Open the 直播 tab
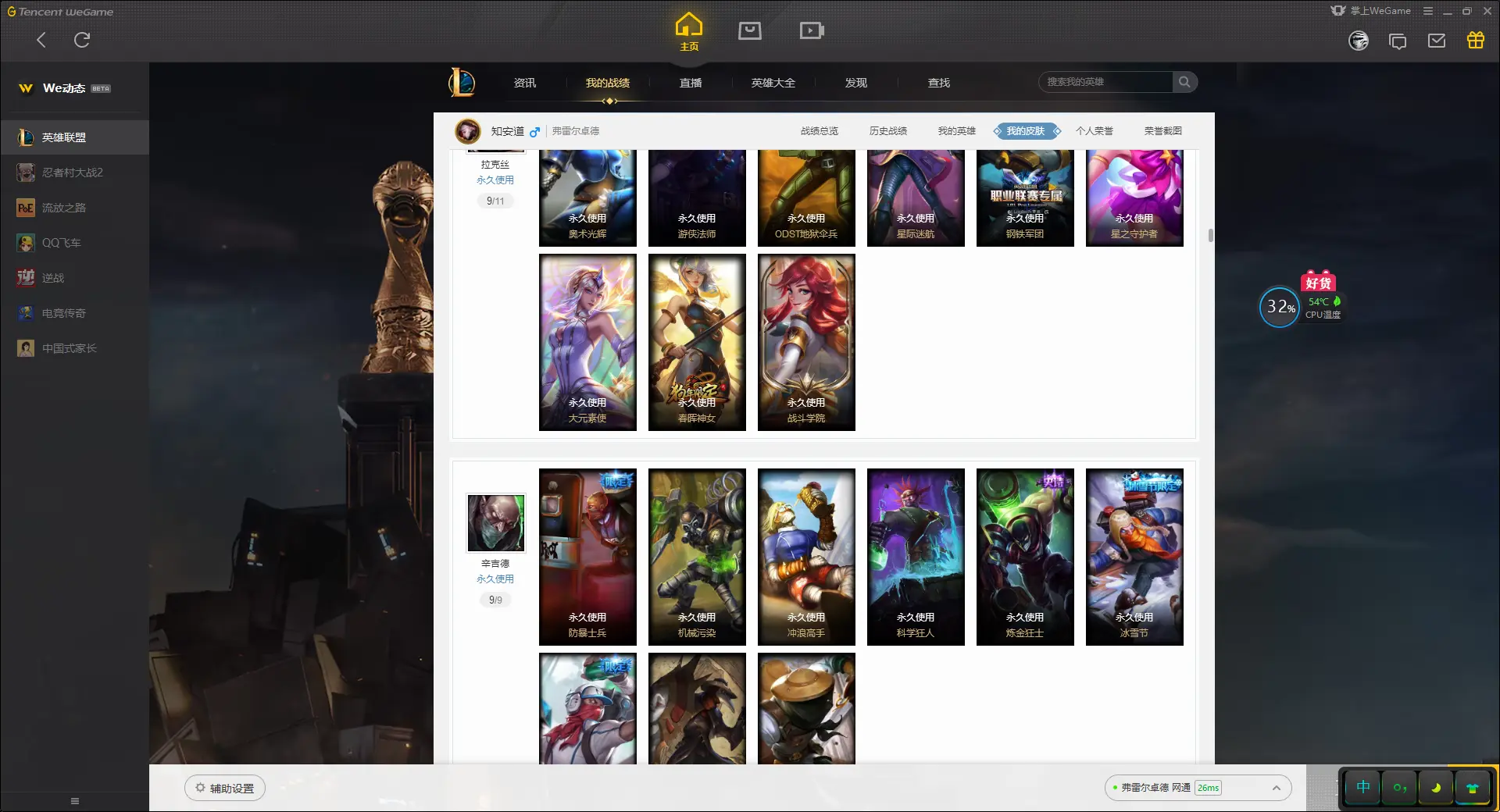The height and width of the screenshot is (812, 1500). tap(691, 83)
